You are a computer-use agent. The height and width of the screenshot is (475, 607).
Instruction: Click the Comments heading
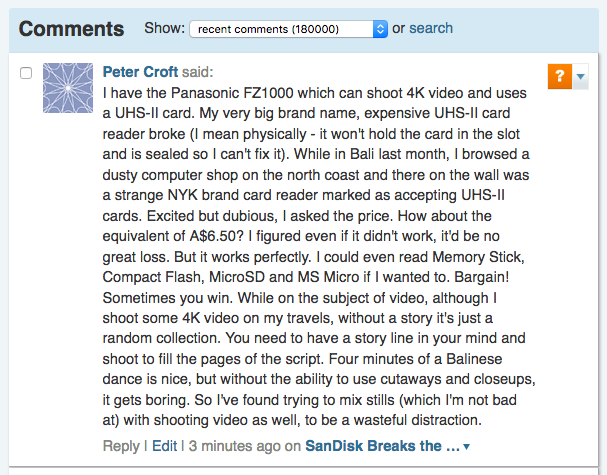point(72,29)
